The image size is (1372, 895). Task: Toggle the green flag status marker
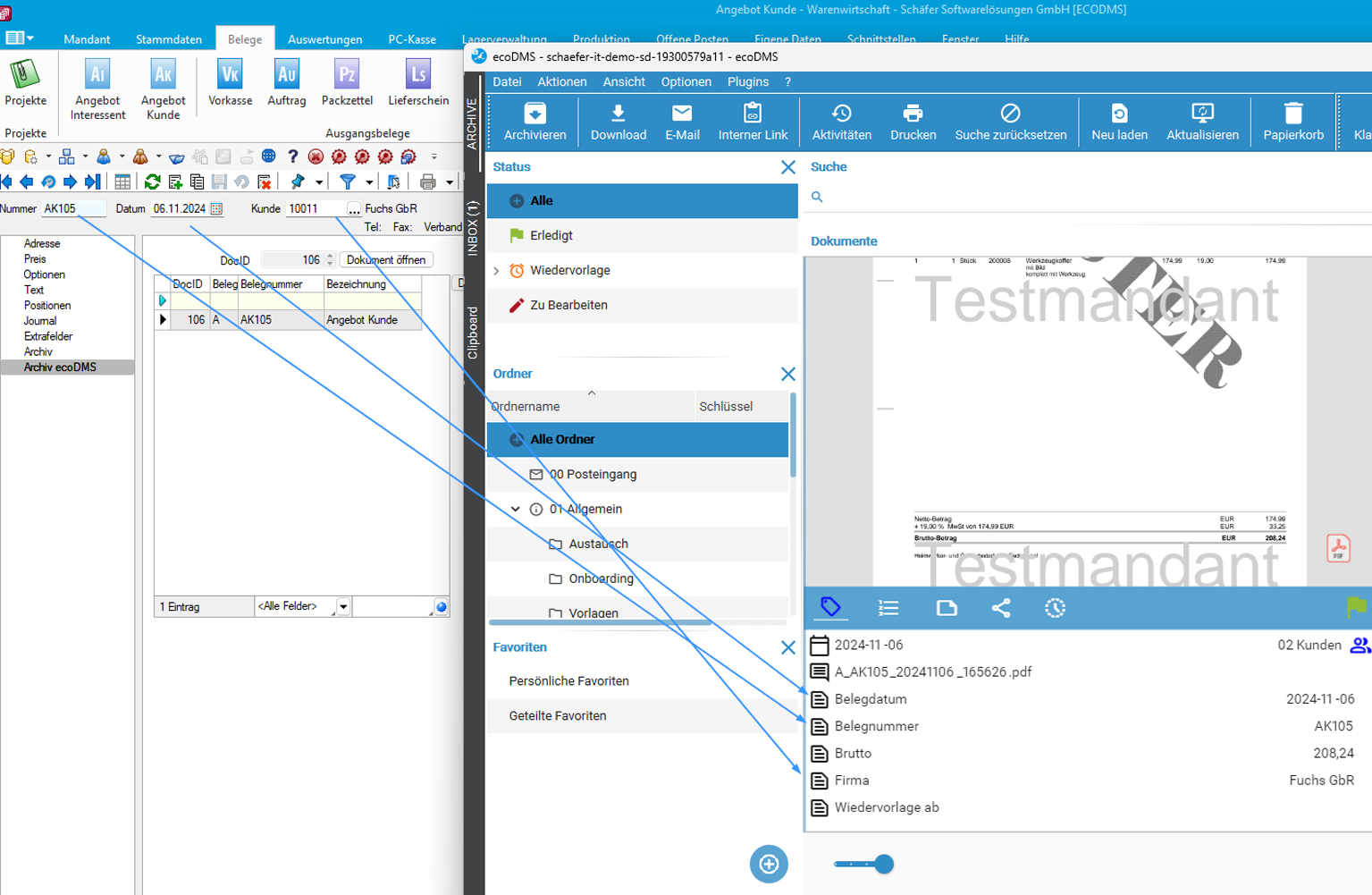pos(1356,607)
